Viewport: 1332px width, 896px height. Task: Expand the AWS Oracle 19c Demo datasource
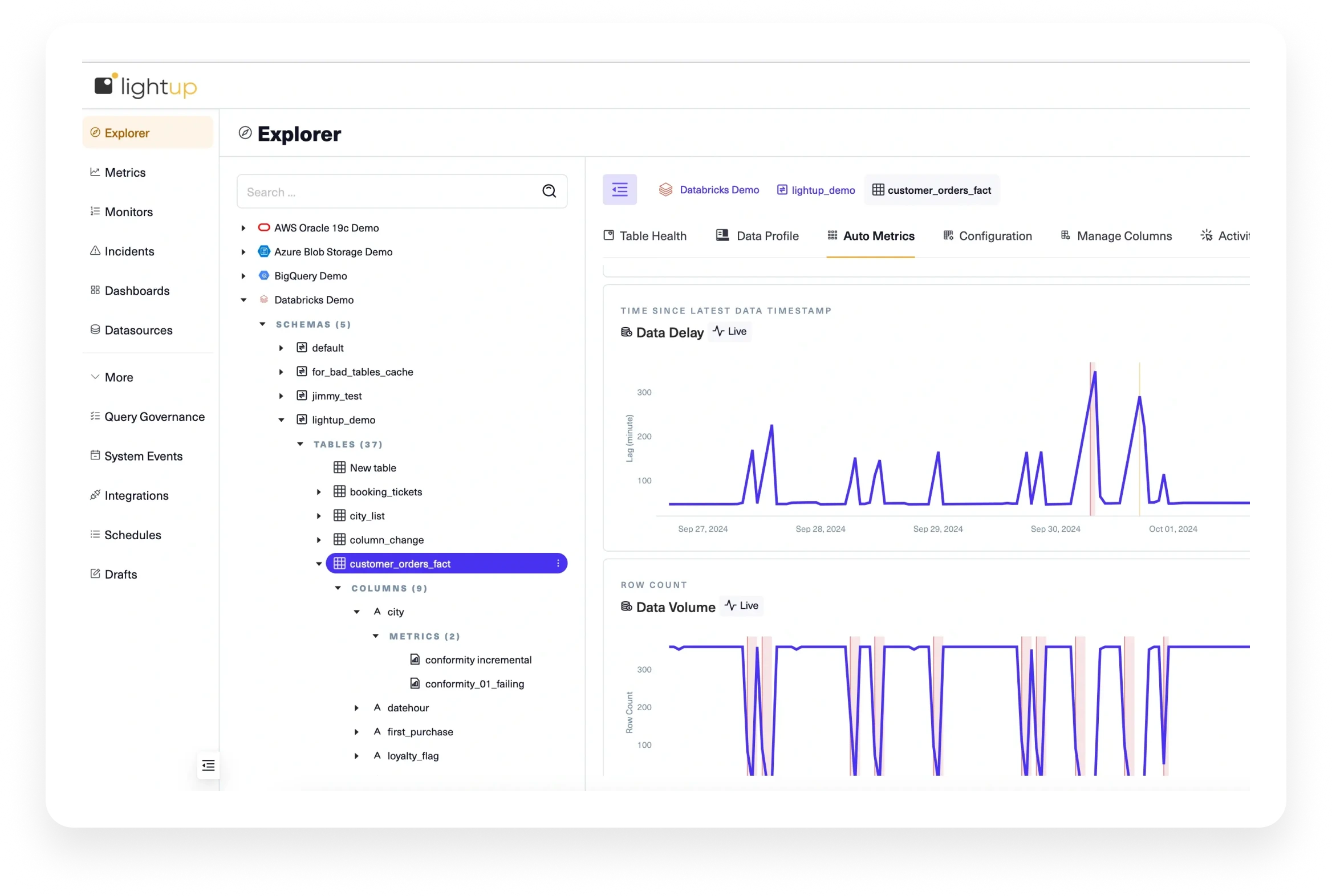[243, 227]
